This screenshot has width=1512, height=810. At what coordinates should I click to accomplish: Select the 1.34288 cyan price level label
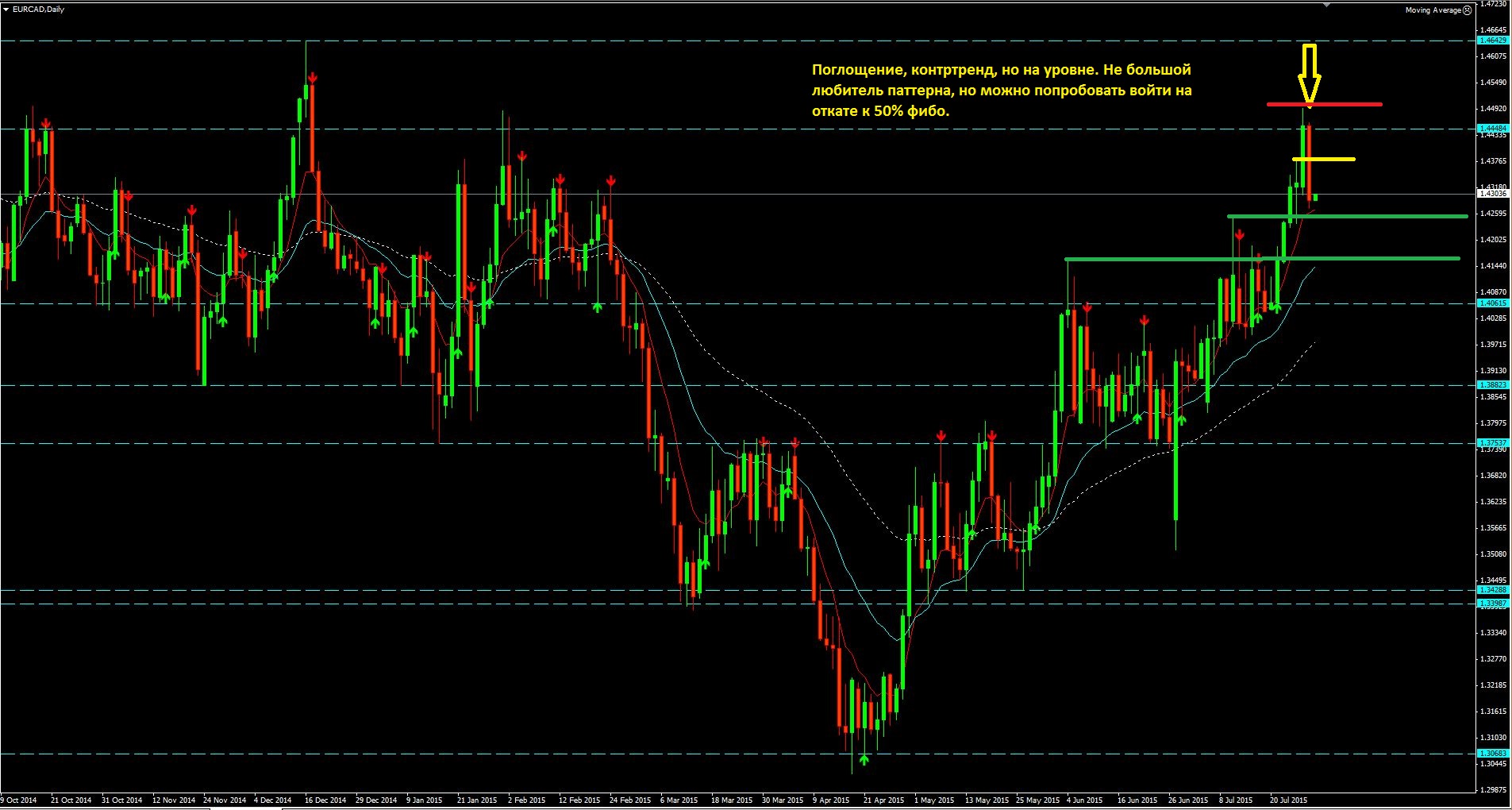[x=1492, y=590]
